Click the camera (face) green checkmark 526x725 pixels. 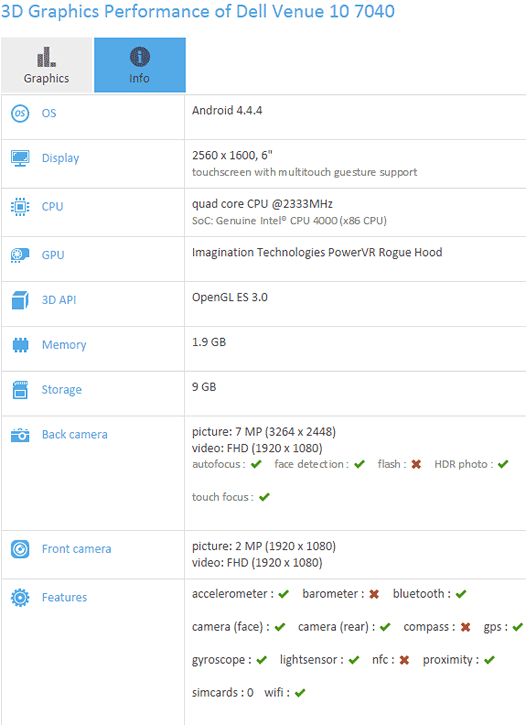(280, 627)
